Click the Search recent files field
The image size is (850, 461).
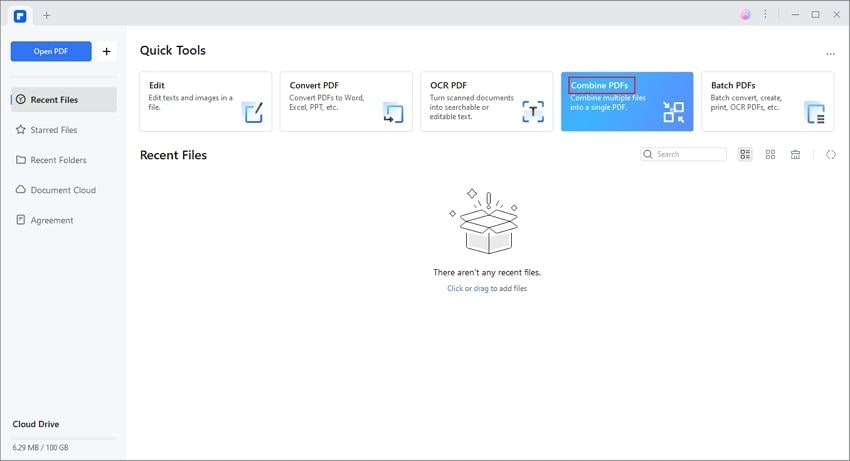point(684,154)
